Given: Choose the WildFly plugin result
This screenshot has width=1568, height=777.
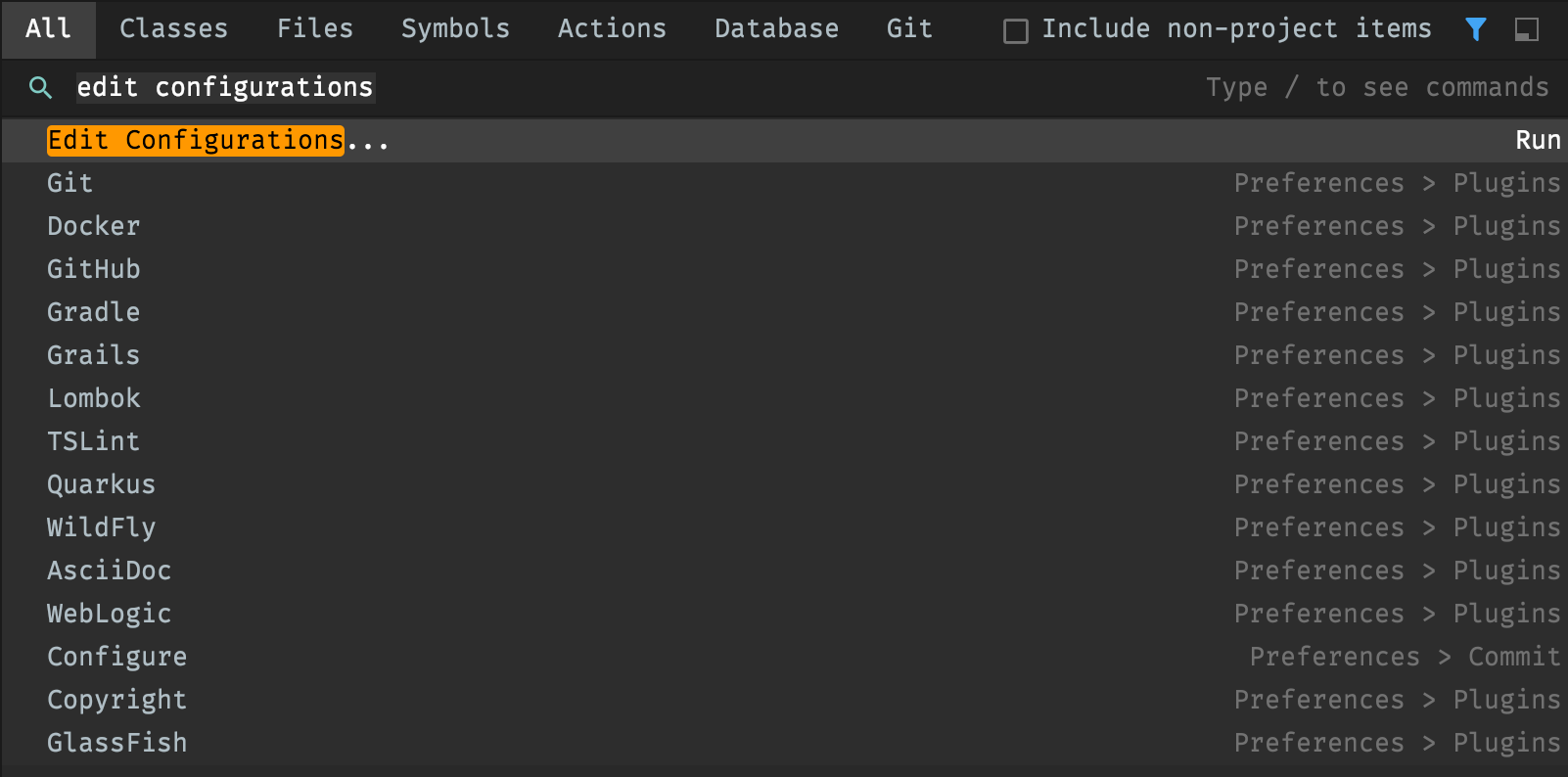Looking at the screenshot, I should tap(784, 528).
